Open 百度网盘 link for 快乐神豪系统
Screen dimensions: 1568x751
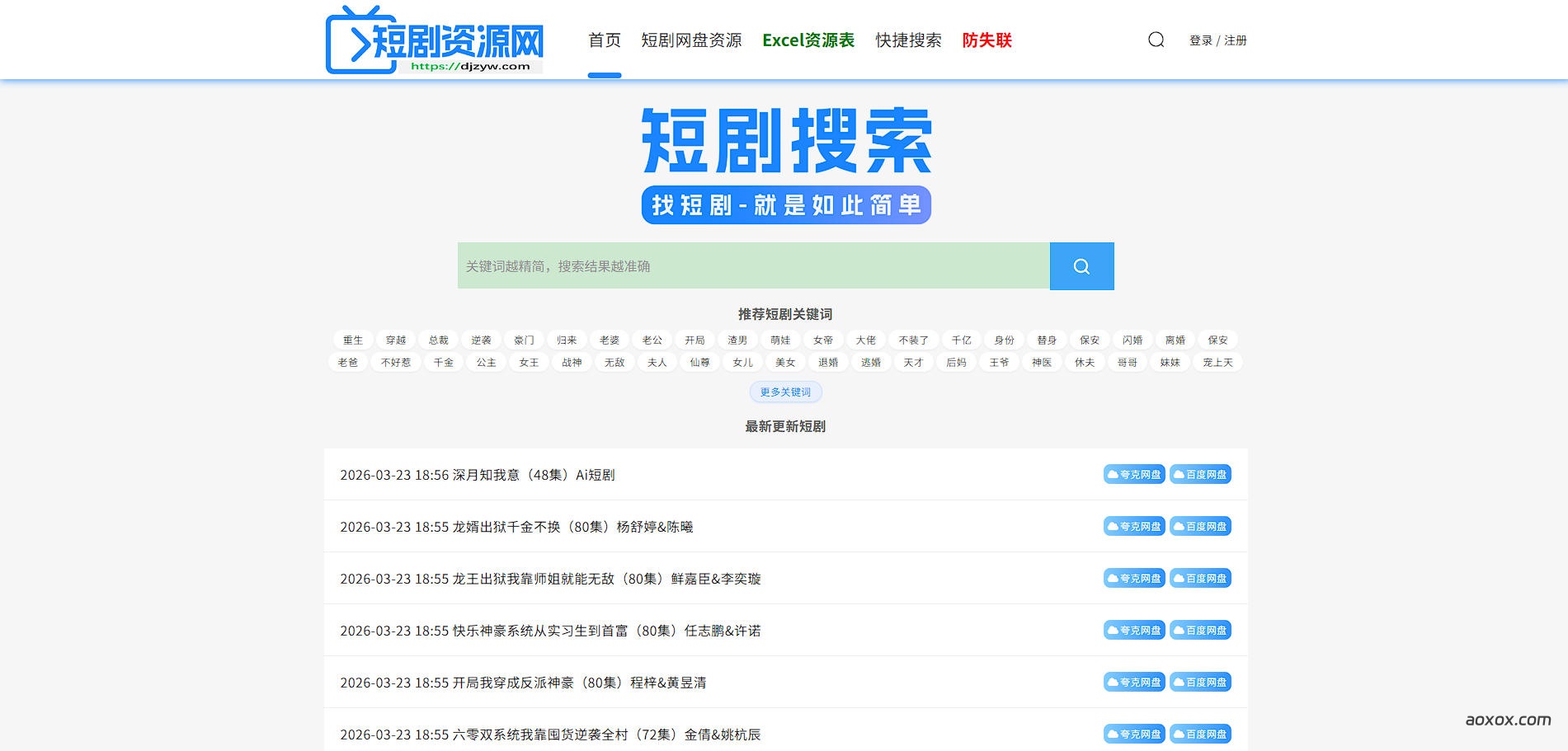[x=1200, y=630]
